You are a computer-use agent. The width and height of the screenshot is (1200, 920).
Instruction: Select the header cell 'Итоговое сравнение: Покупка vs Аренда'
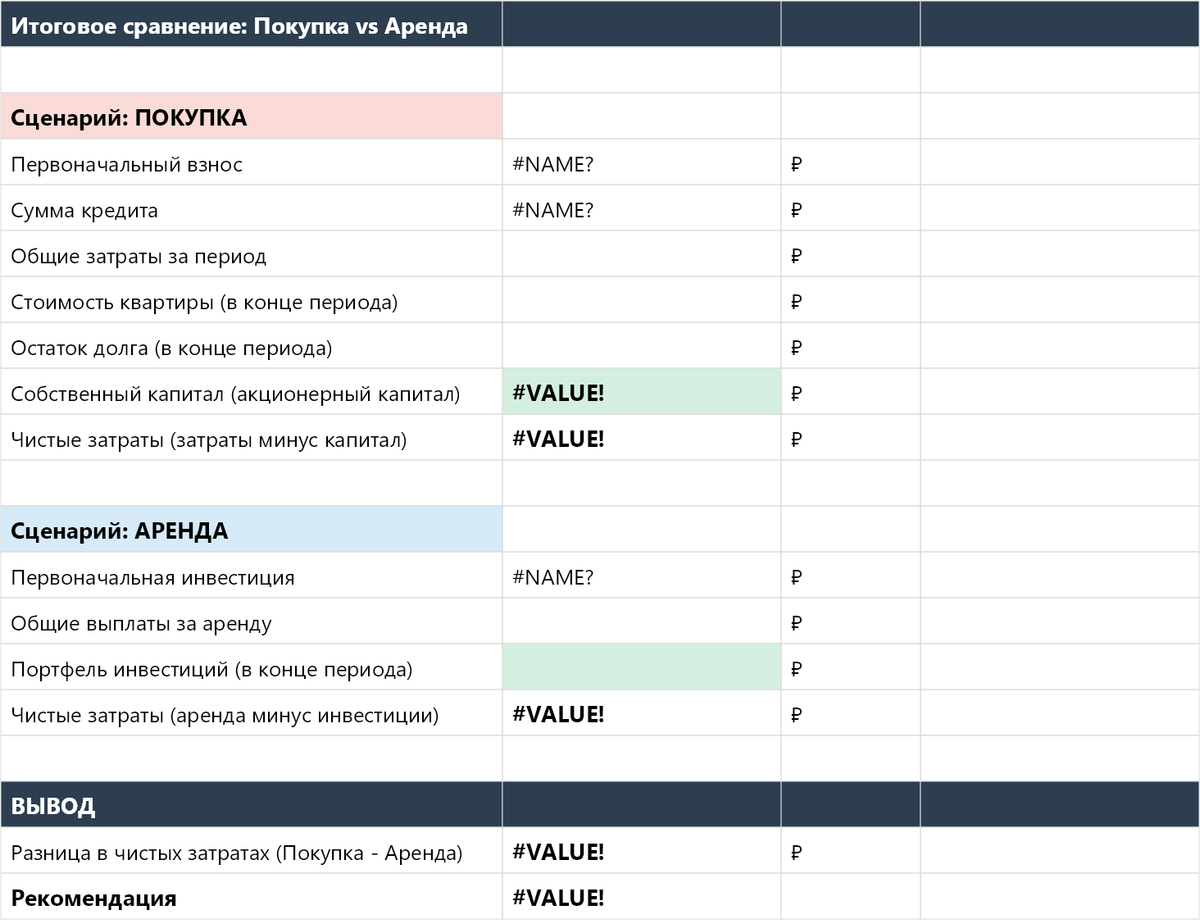tap(250, 25)
